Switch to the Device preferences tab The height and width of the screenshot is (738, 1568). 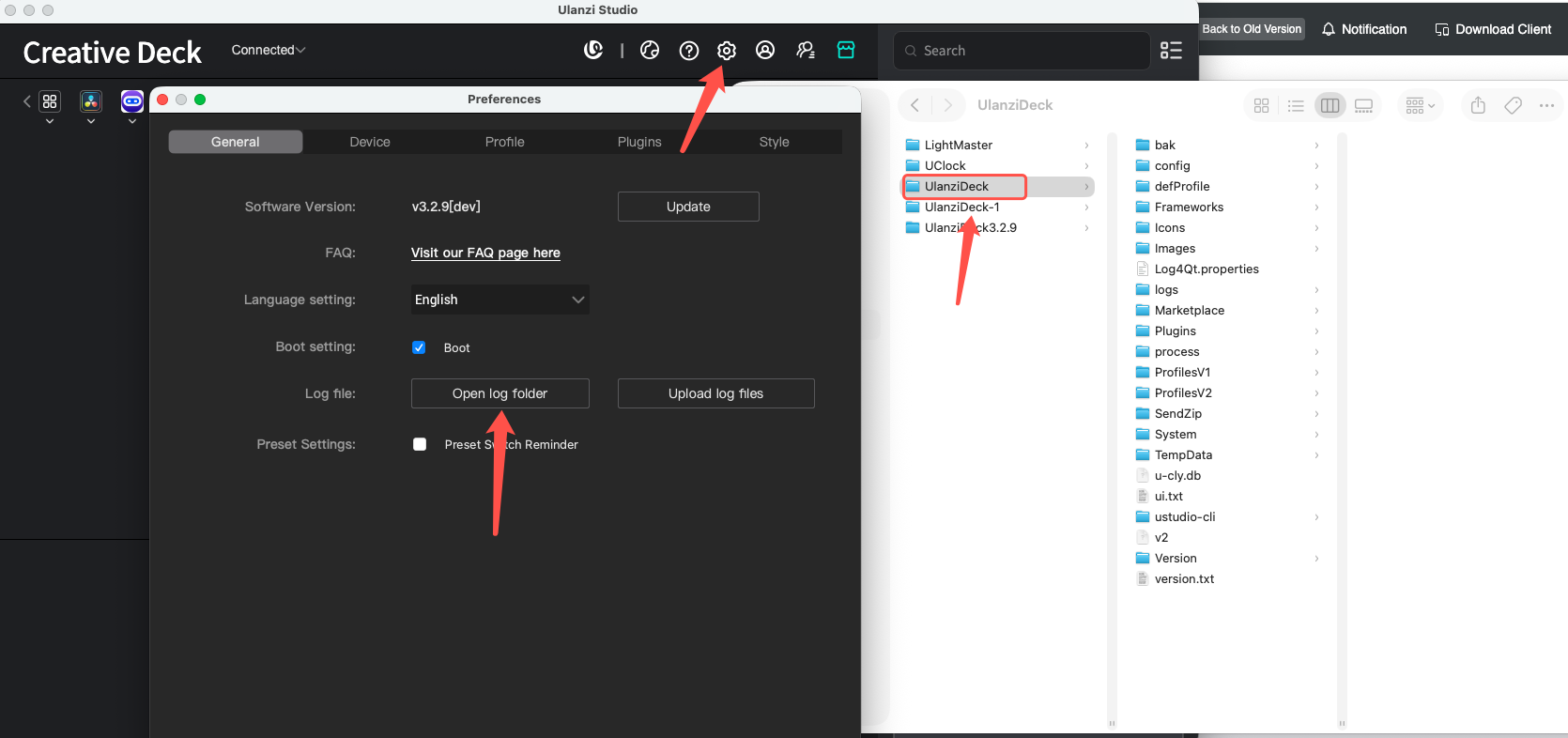pyautogui.click(x=370, y=142)
